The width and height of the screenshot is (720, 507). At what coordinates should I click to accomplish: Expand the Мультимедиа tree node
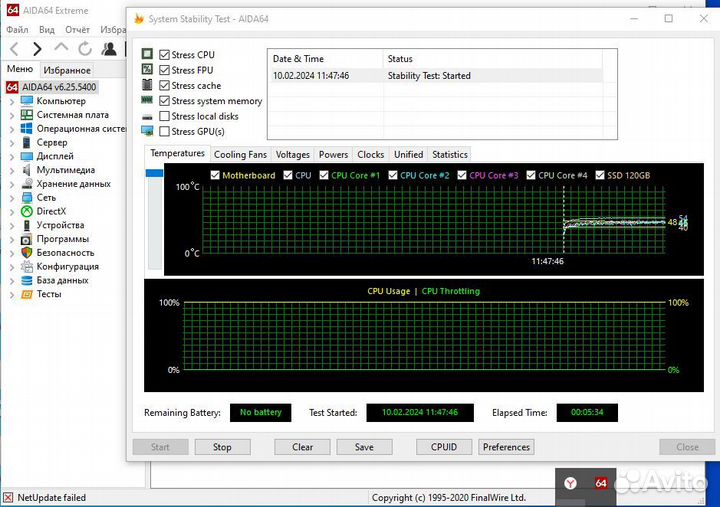tap(12, 170)
